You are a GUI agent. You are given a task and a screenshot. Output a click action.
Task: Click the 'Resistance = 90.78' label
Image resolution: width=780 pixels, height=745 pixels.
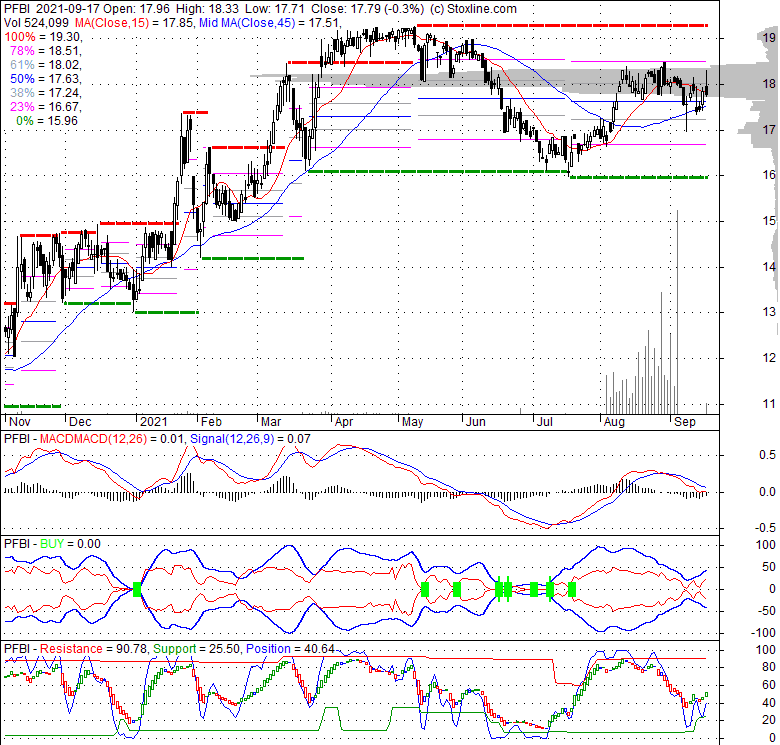[x=94, y=649]
